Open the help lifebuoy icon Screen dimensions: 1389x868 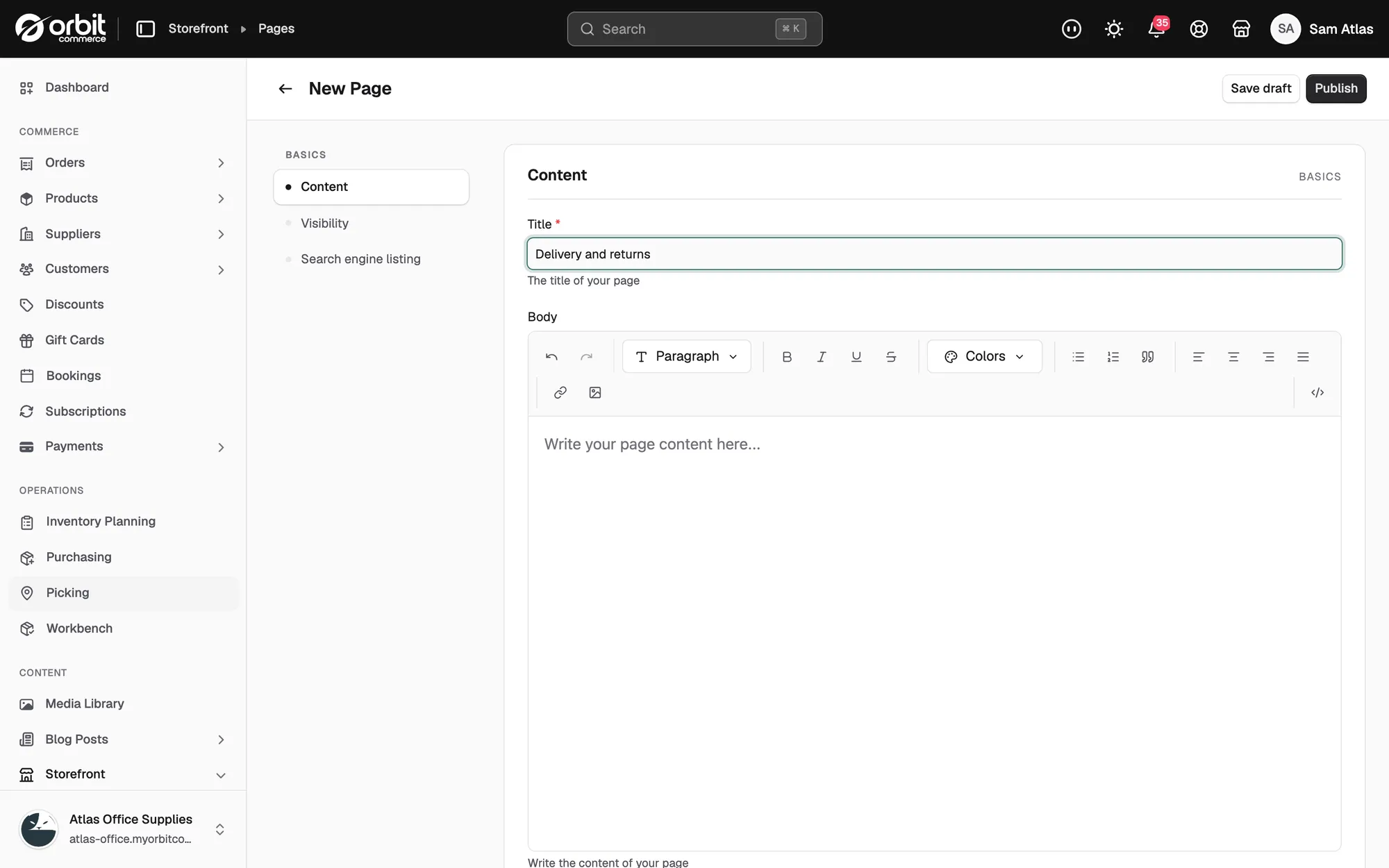point(1199,28)
